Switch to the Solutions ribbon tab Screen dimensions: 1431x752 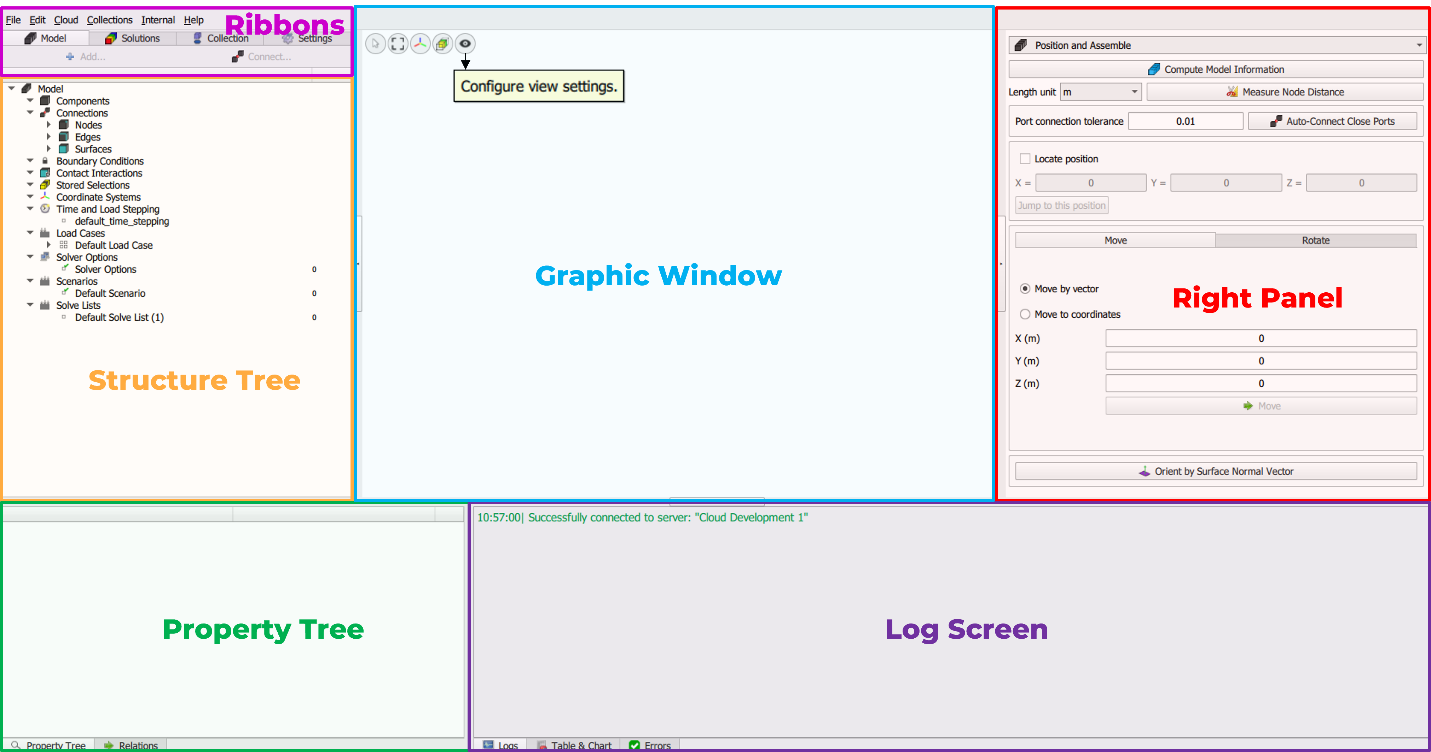coord(132,38)
